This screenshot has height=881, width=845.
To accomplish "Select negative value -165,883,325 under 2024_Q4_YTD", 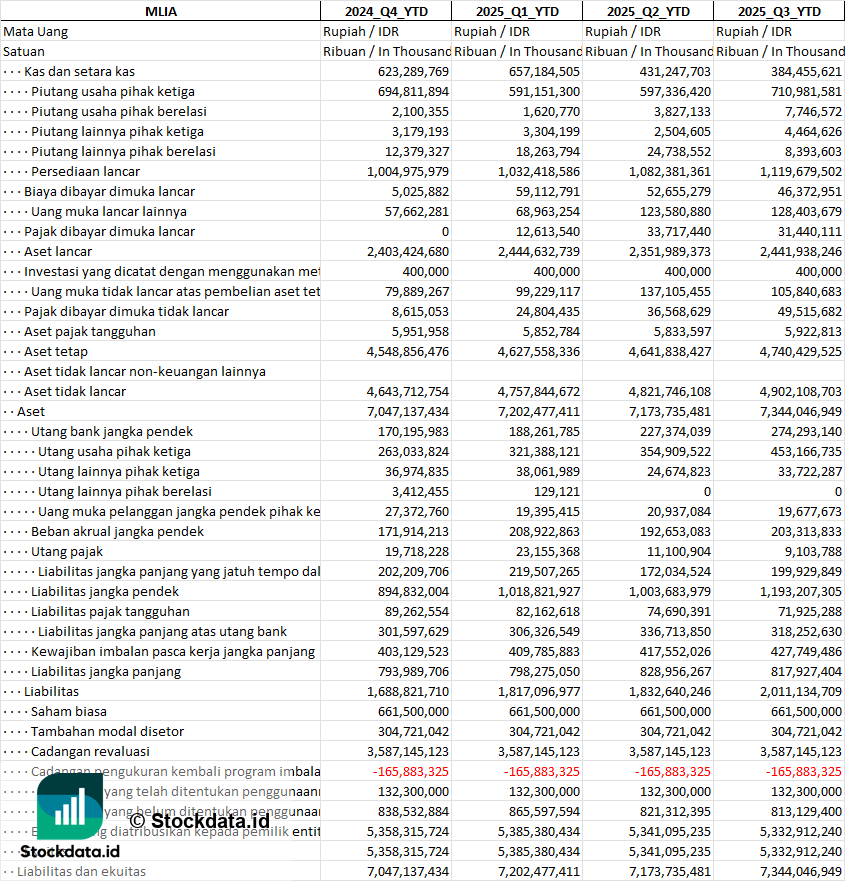I will [411, 771].
